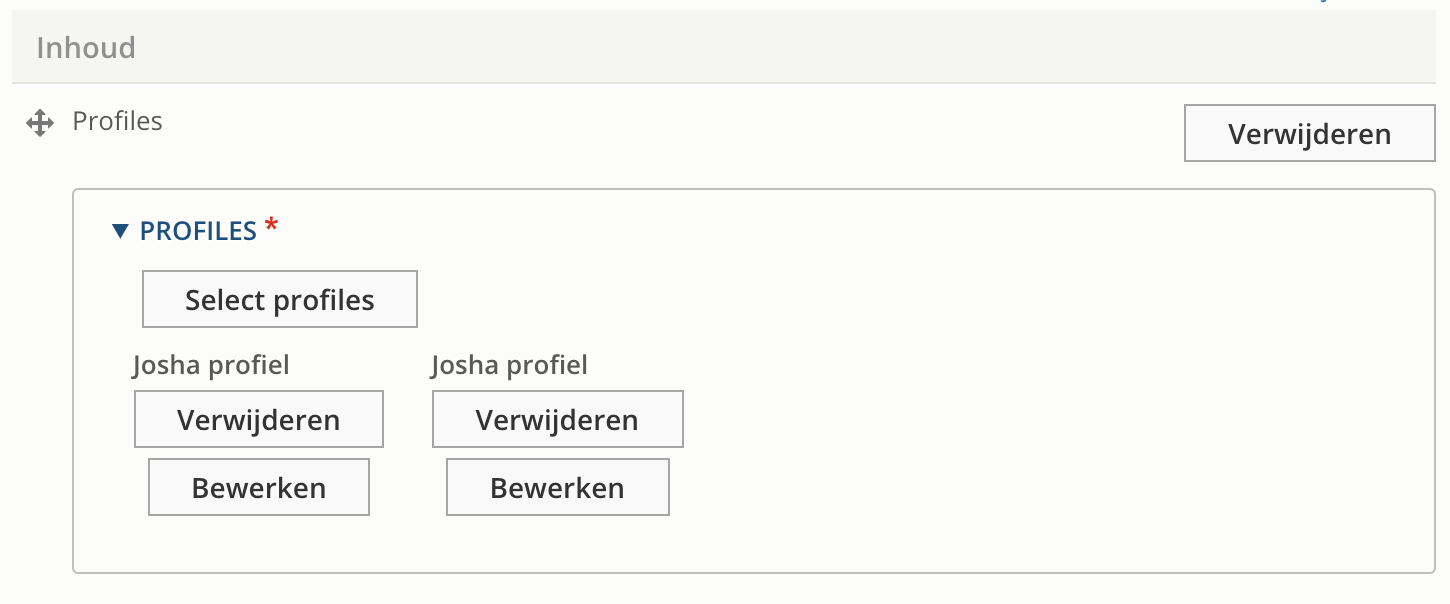Screen dimensions: 1450x604
Task: Click the second Josha profiel label
Action: point(509,366)
